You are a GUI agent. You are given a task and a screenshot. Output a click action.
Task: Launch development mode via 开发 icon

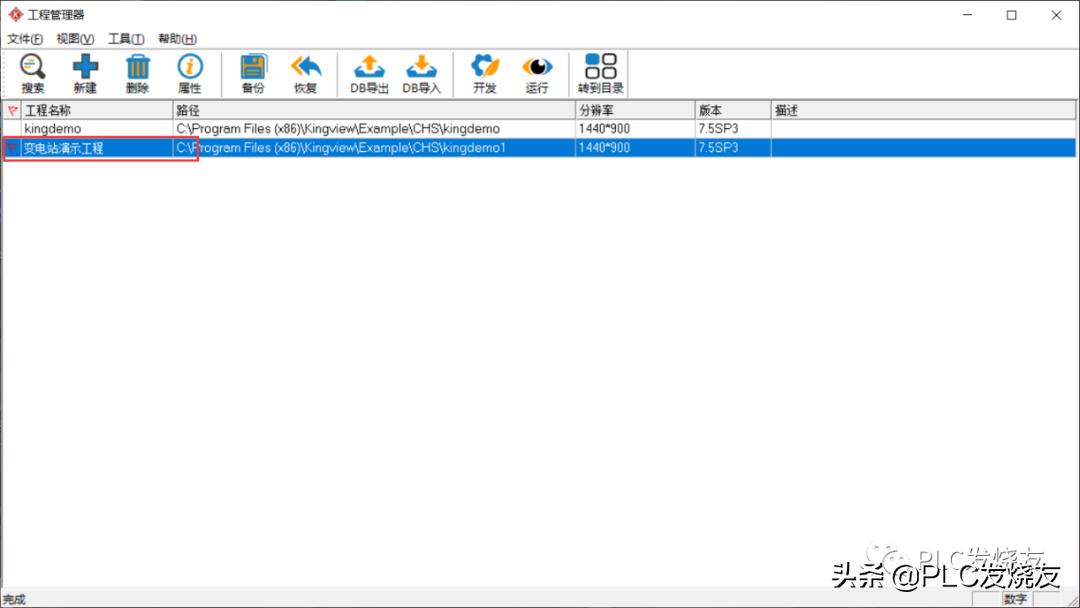click(485, 74)
